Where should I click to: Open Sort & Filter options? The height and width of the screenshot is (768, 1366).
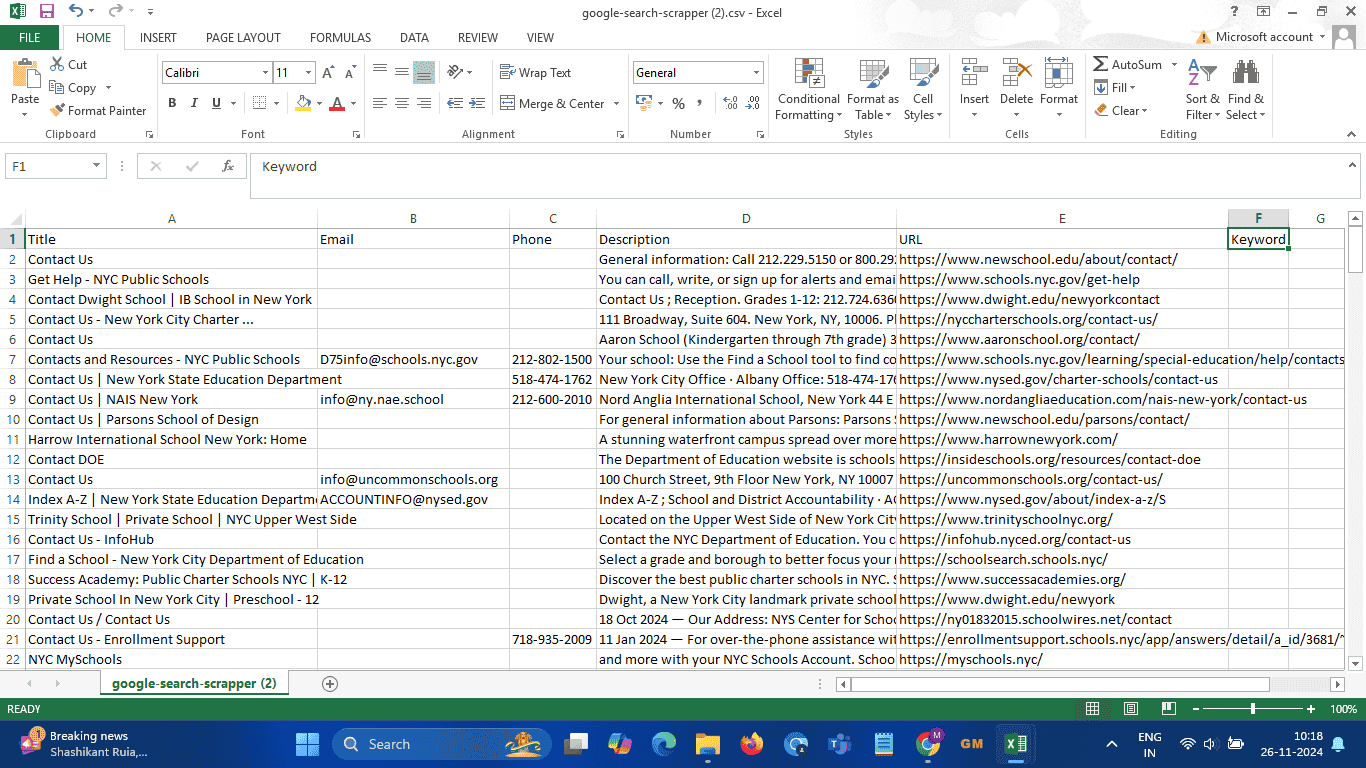pyautogui.click(x=1202, y=88)
